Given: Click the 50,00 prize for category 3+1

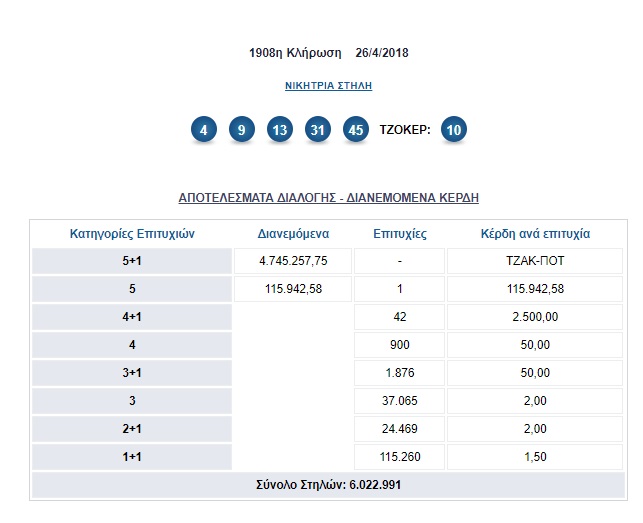Looking at the screenshot, I should pos(535,372).
